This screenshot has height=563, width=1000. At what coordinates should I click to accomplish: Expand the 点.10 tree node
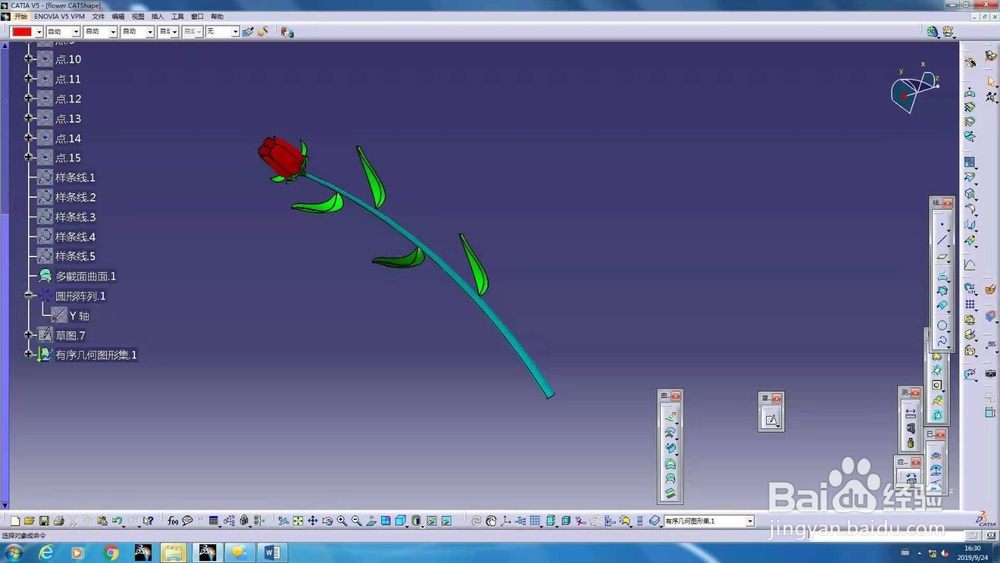point(28,59)
